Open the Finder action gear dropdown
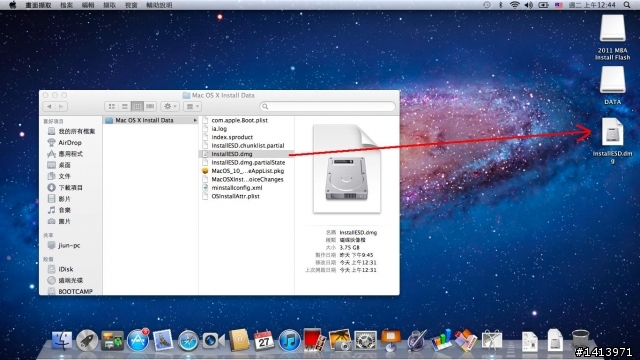 170,107
